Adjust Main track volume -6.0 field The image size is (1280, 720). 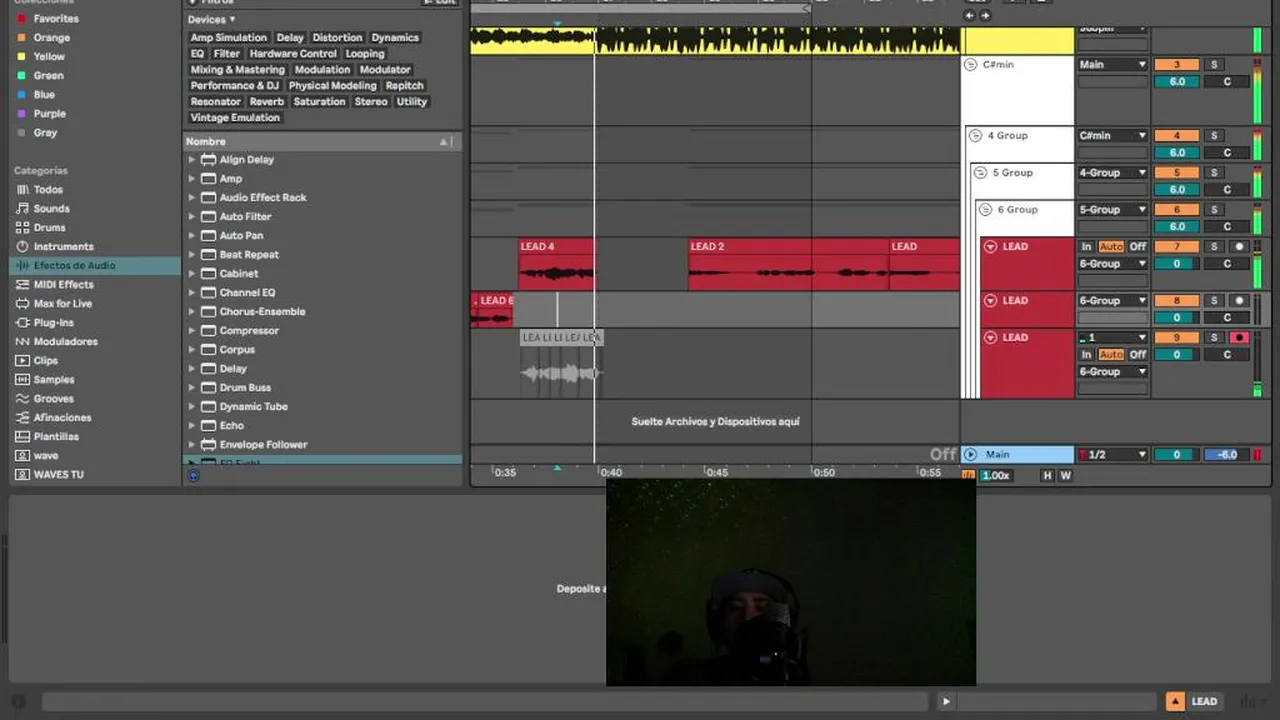click(1227, 455)
